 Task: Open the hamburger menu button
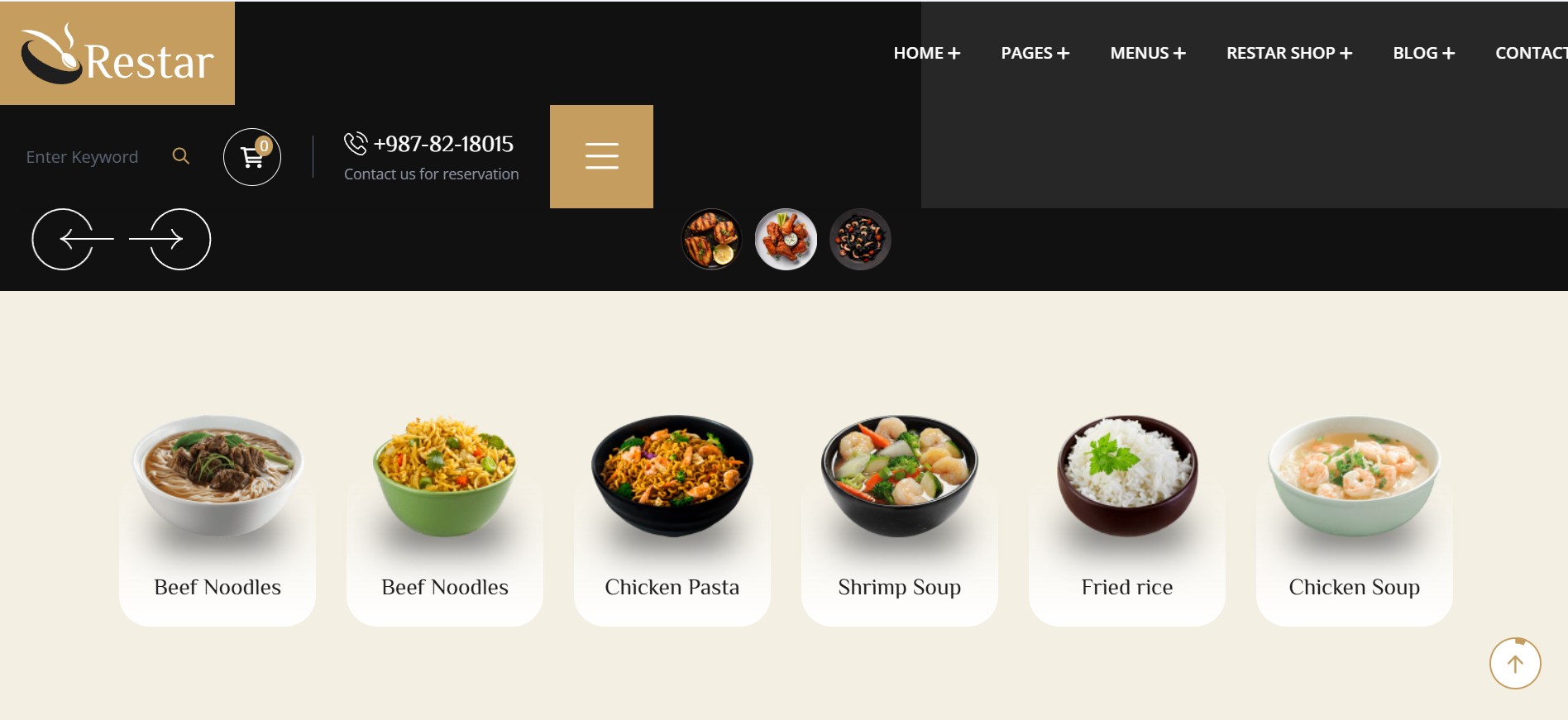(x=601, y=156)
